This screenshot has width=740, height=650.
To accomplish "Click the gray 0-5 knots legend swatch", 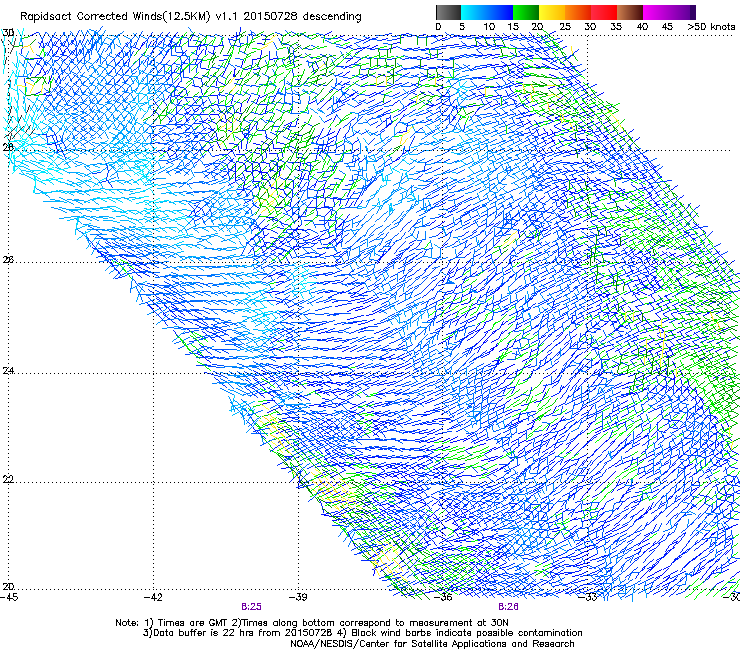I will 448,12.
